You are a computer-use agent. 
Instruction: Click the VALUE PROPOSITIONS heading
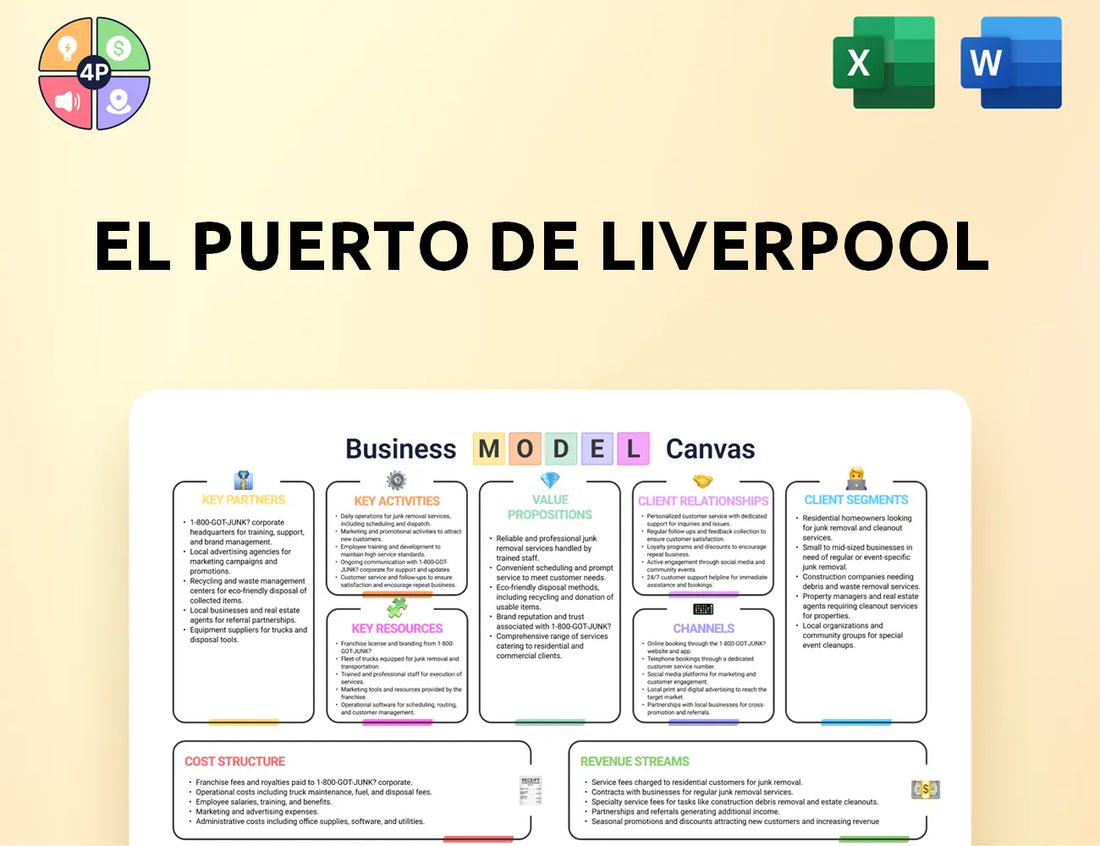(550, 507)
